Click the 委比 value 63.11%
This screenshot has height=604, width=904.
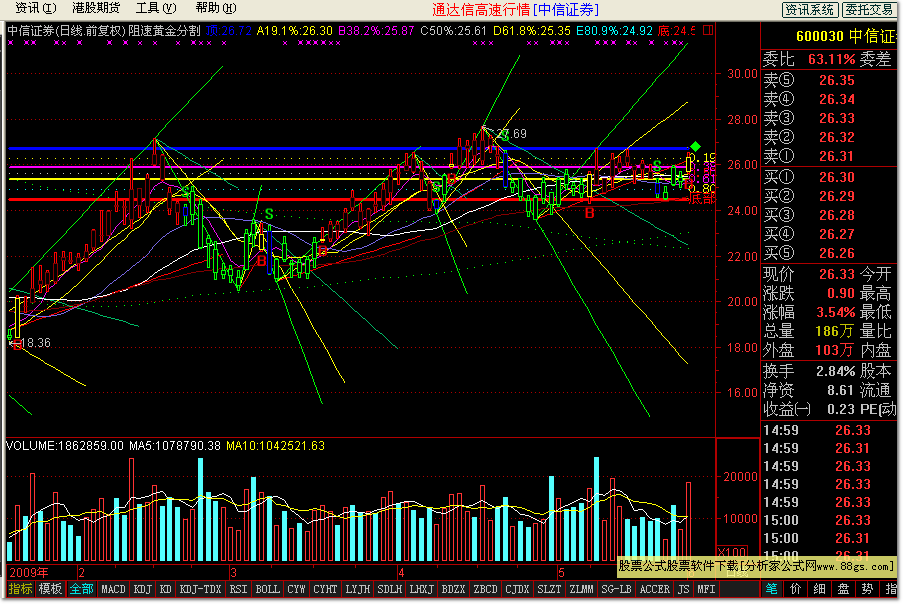coord(831,59)
